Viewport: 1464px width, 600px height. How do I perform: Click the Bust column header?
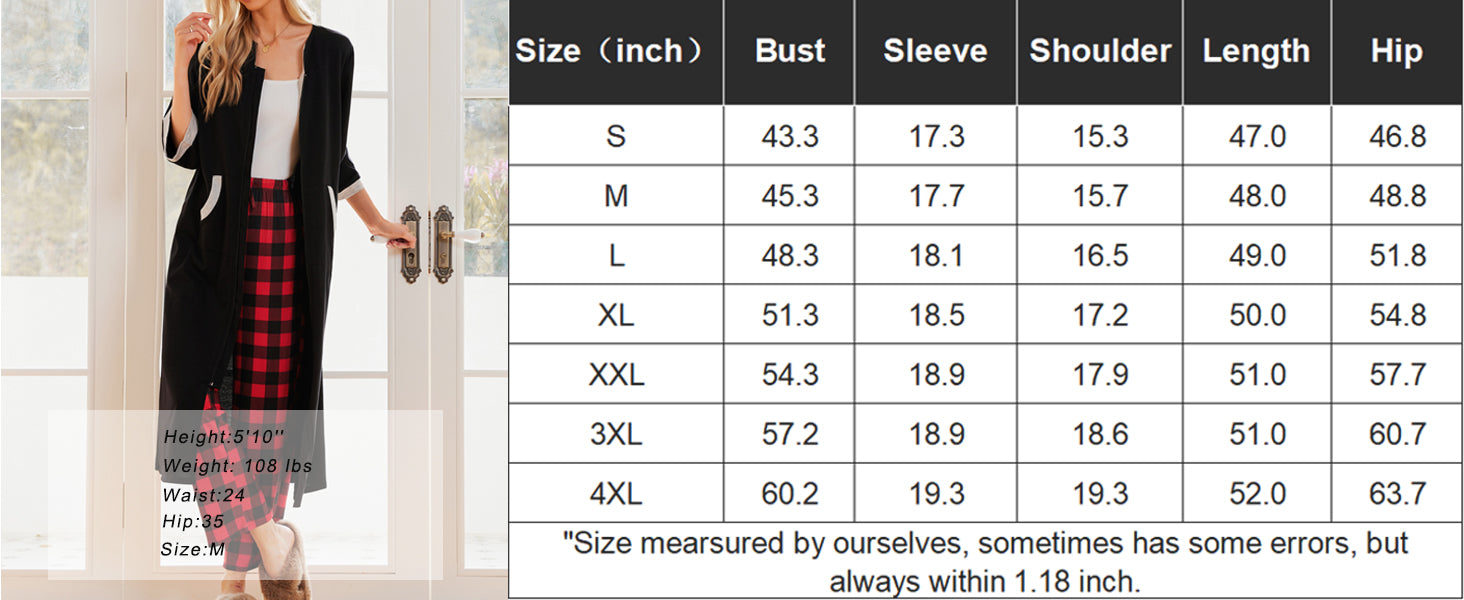tap(790, 51)
